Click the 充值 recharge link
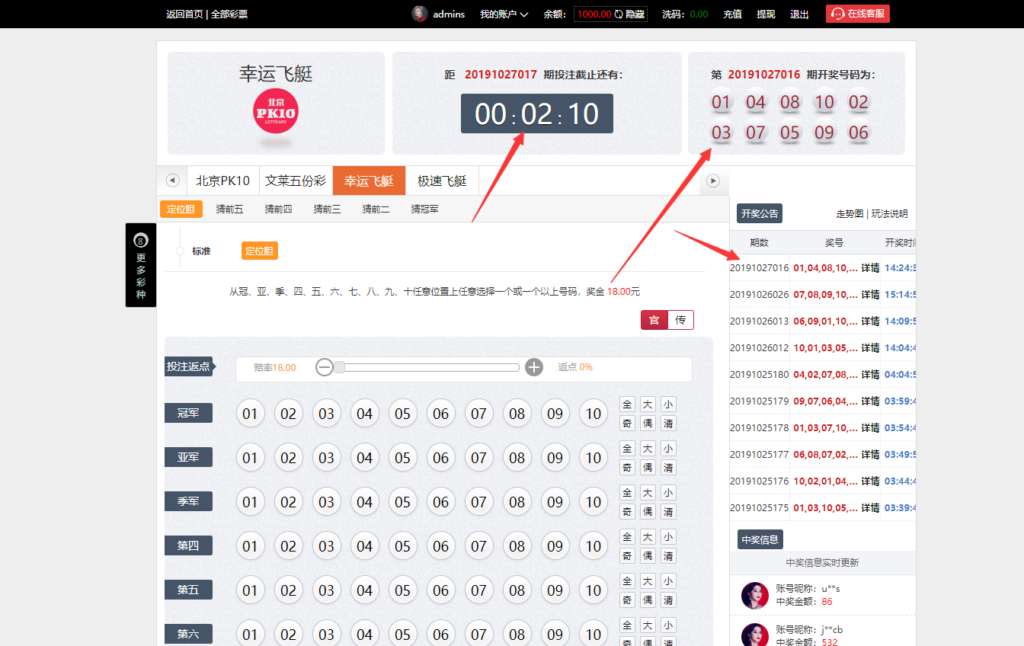This screenshot has width=1024, height=646. click(x=732, y=14)
